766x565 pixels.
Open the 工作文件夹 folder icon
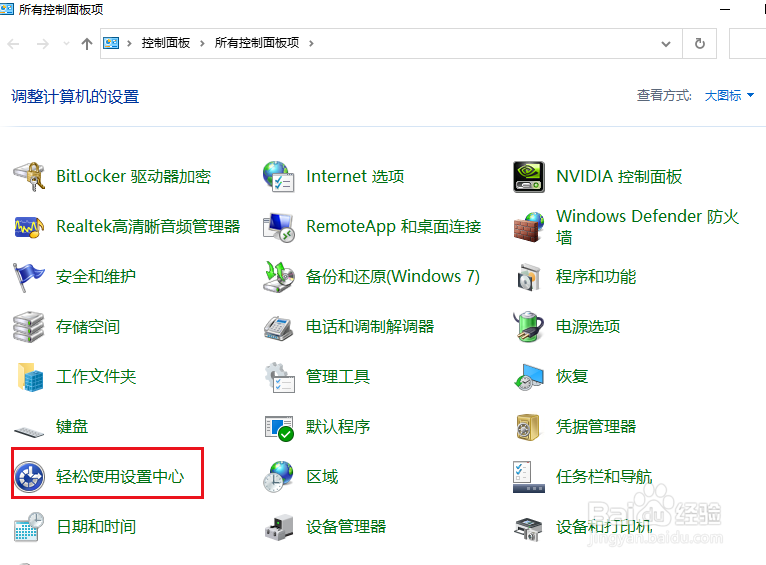tap(30, 377)
